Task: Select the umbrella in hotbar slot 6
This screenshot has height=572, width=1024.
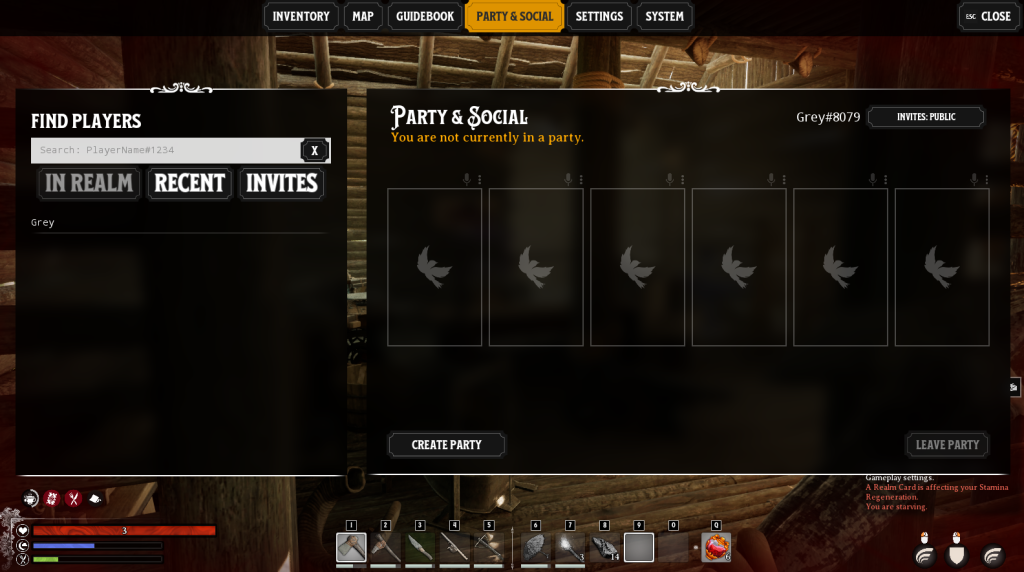Action: click(x=536, y=547)
